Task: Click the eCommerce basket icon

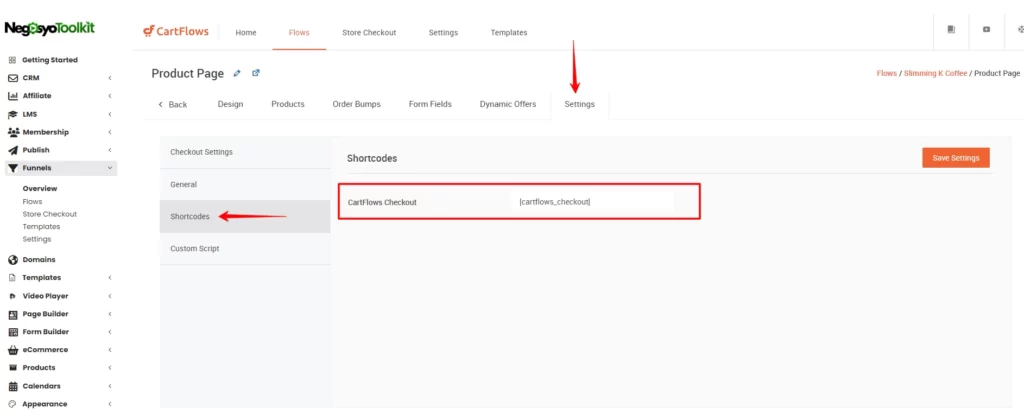Action: click(12, 350)
